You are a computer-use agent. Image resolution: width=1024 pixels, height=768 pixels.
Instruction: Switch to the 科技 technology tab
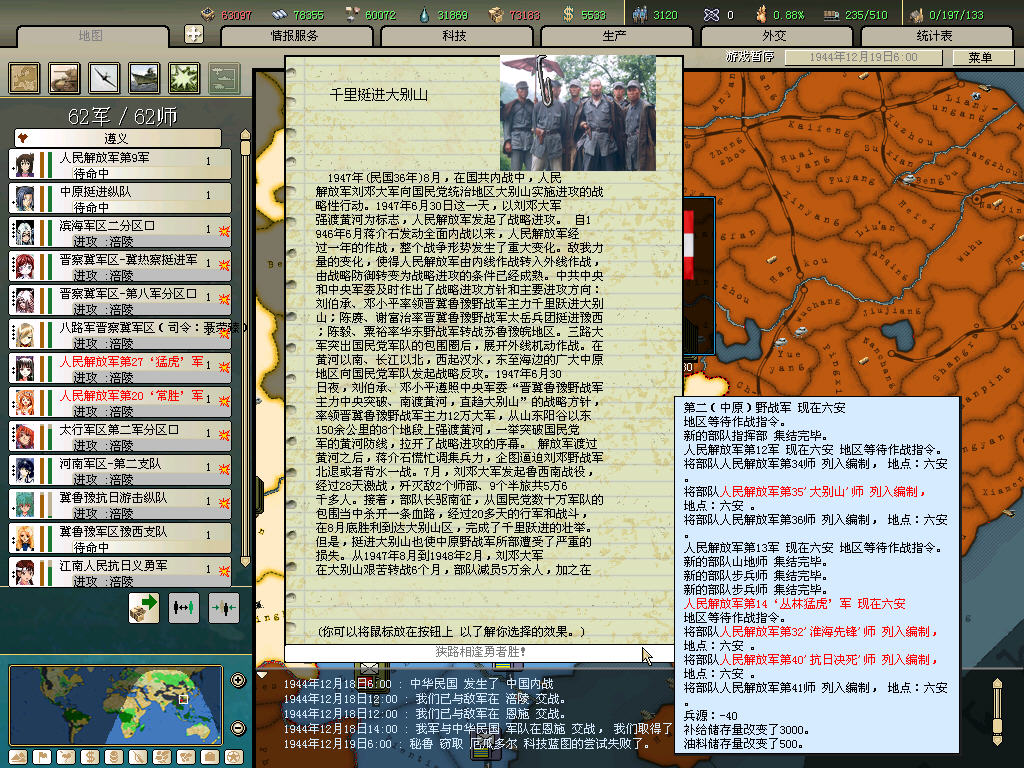(455, 36)
